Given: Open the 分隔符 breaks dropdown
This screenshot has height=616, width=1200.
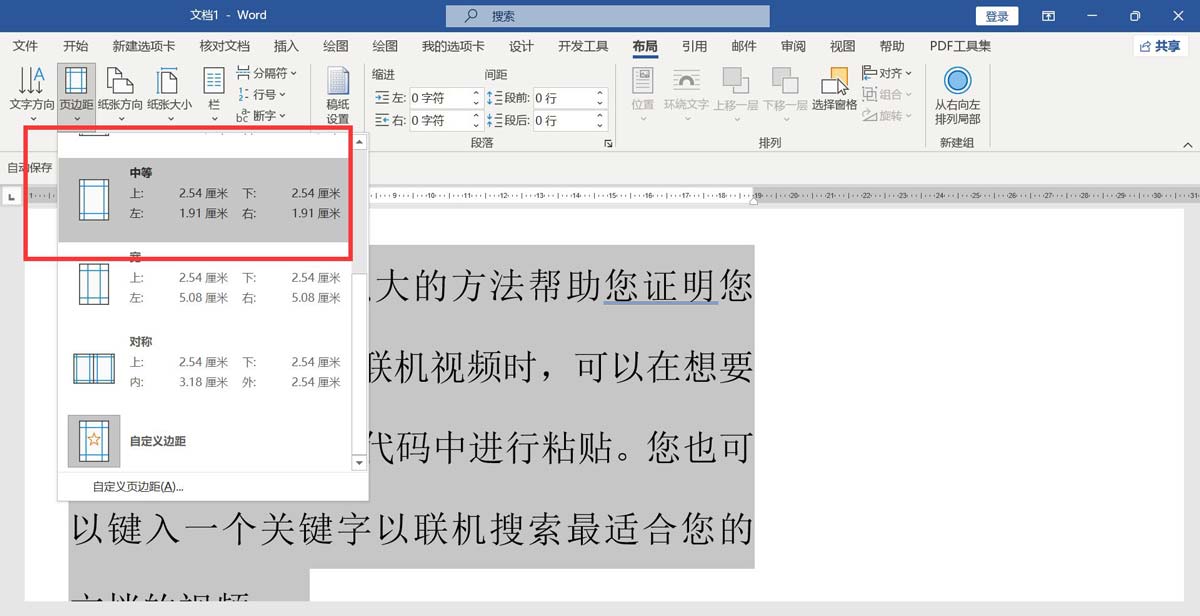Looking at the screenshot, I should tap(266, 73).
